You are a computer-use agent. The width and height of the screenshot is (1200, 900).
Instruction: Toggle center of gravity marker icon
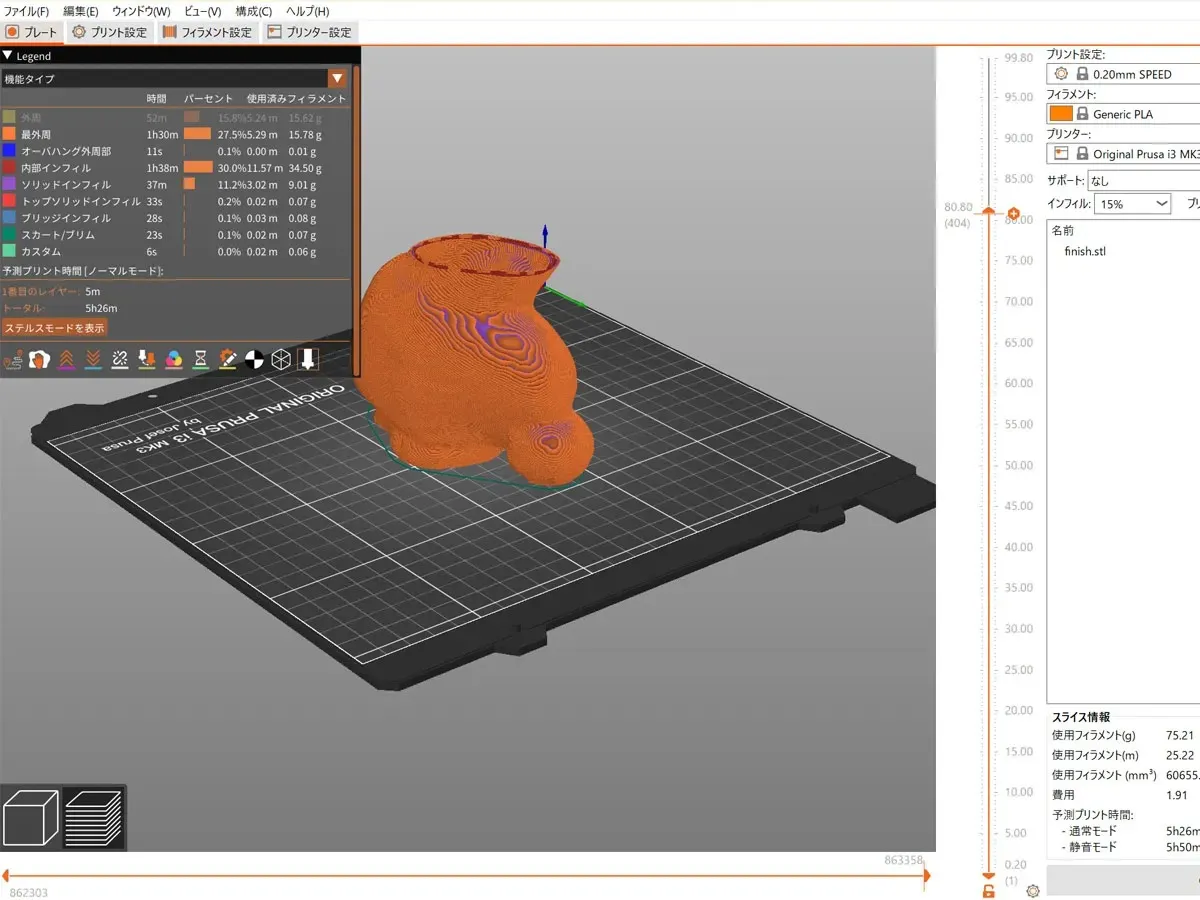[255, 359]
